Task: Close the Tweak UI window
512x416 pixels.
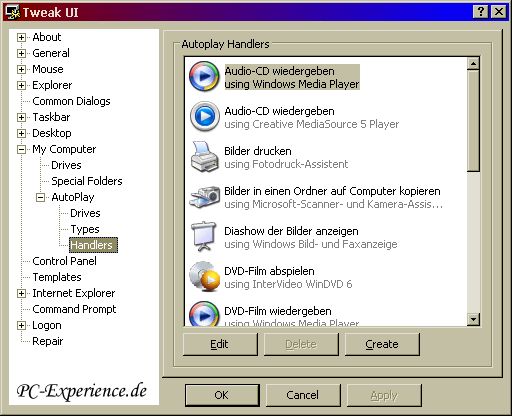Action: click(499, 12)
